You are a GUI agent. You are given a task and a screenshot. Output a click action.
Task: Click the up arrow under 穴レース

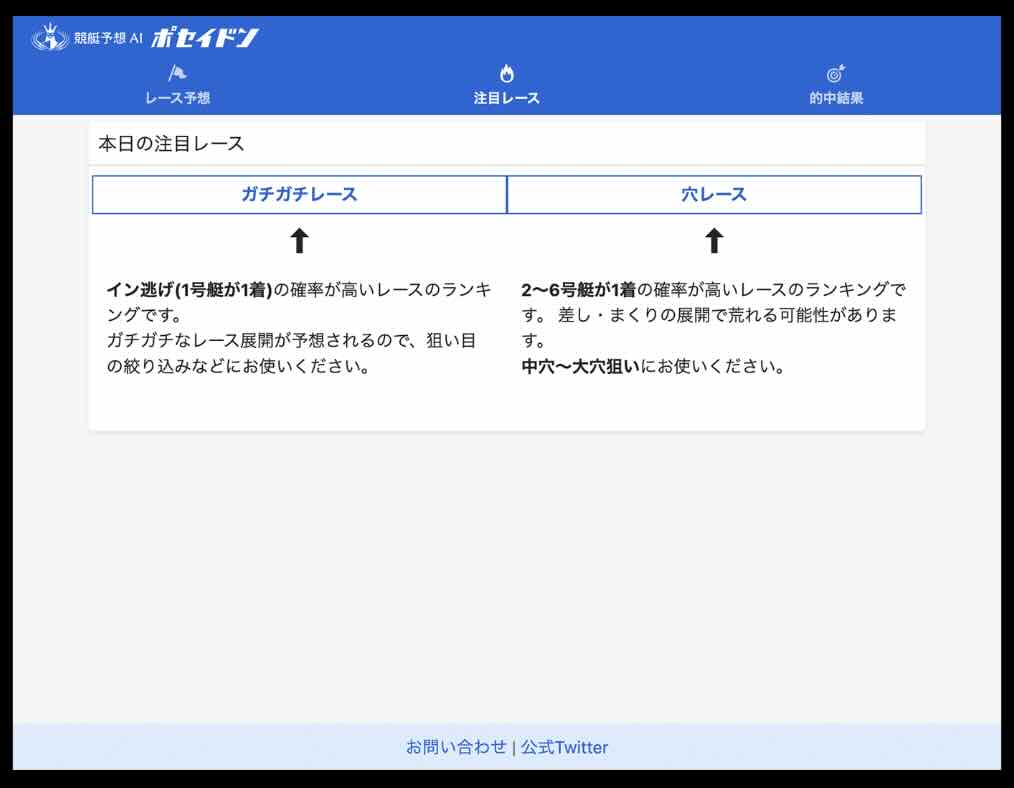713,238
